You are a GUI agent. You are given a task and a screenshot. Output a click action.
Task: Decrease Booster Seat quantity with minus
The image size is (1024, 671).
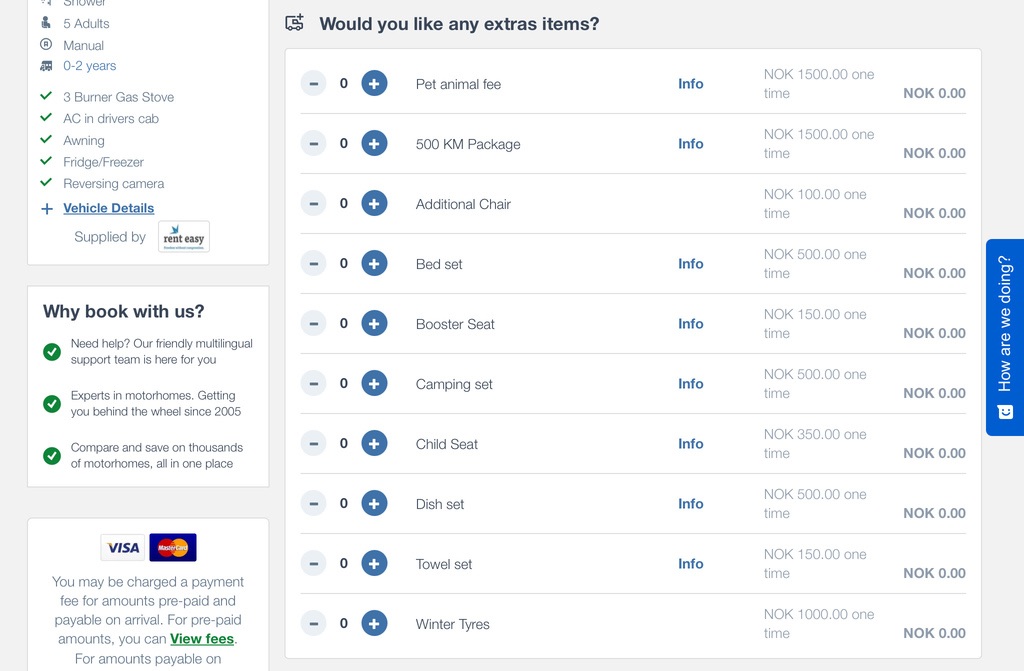314,324
